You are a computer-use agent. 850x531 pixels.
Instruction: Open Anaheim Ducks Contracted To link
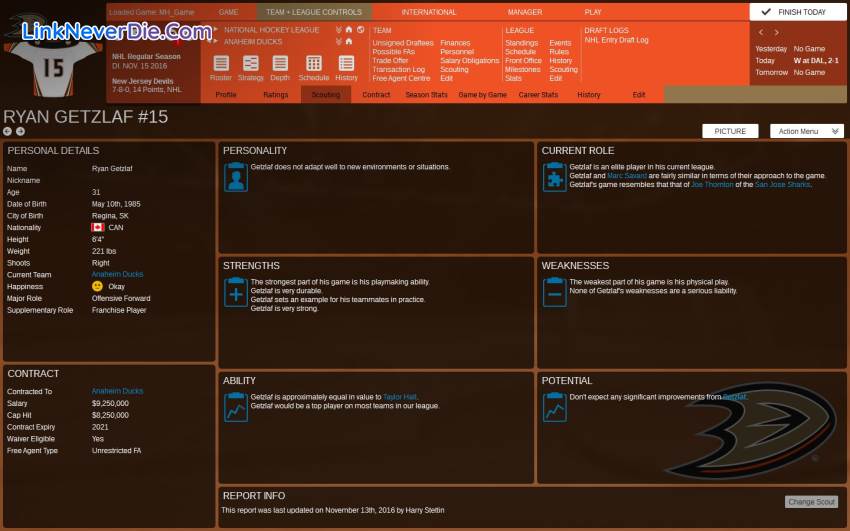(117, 391)
